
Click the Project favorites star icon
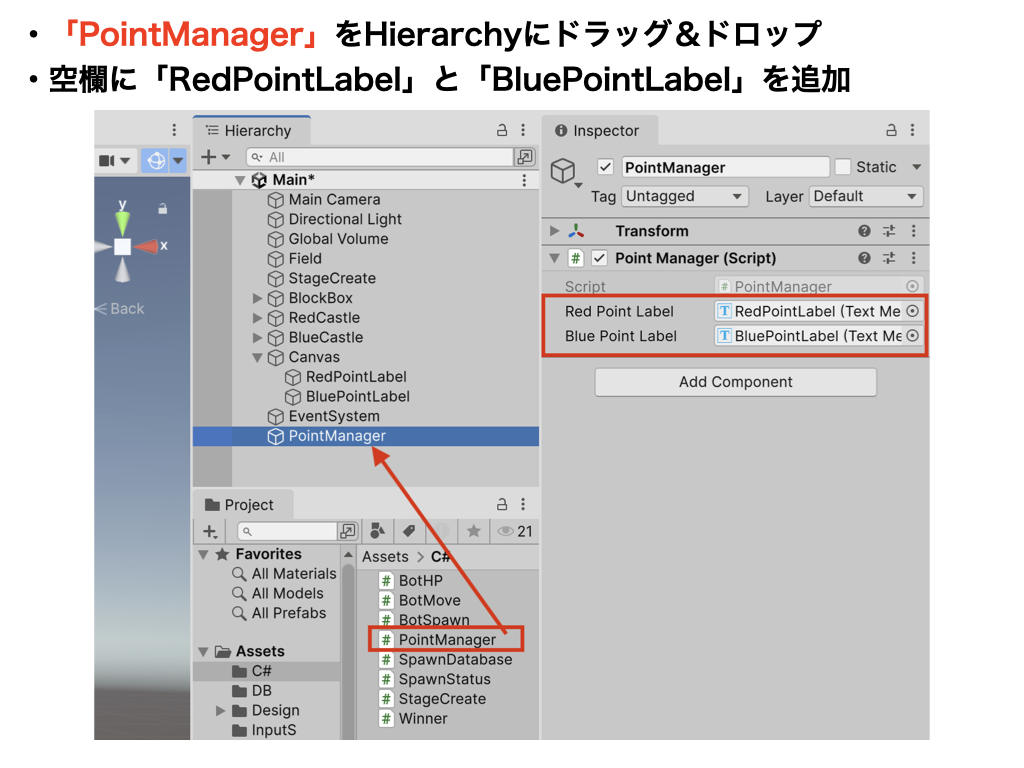pos(473,531)
